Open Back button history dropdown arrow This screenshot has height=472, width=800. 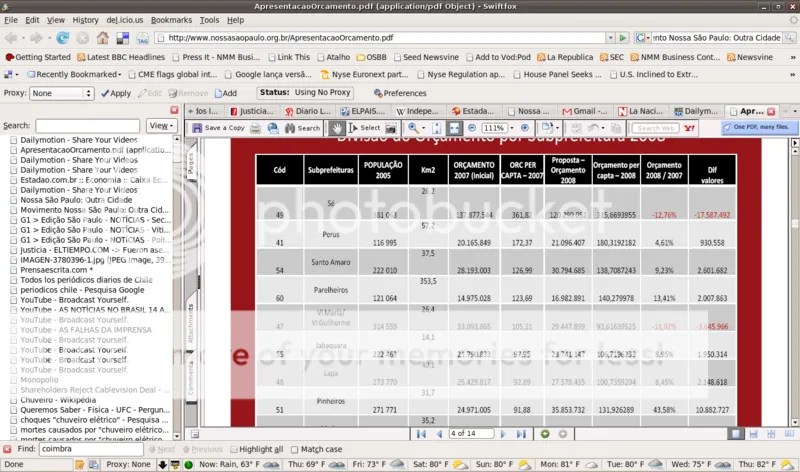(x=23, y=38)
